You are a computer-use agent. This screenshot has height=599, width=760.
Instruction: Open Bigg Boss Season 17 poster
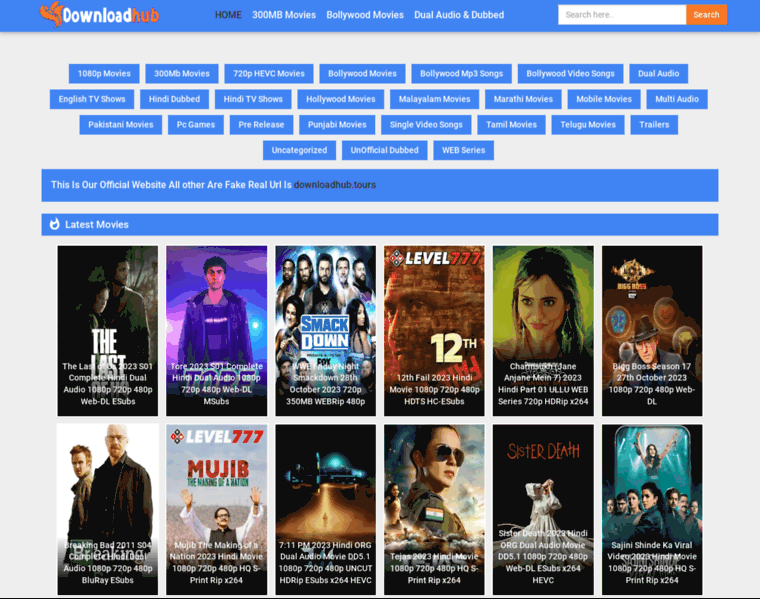pos(652,331)
